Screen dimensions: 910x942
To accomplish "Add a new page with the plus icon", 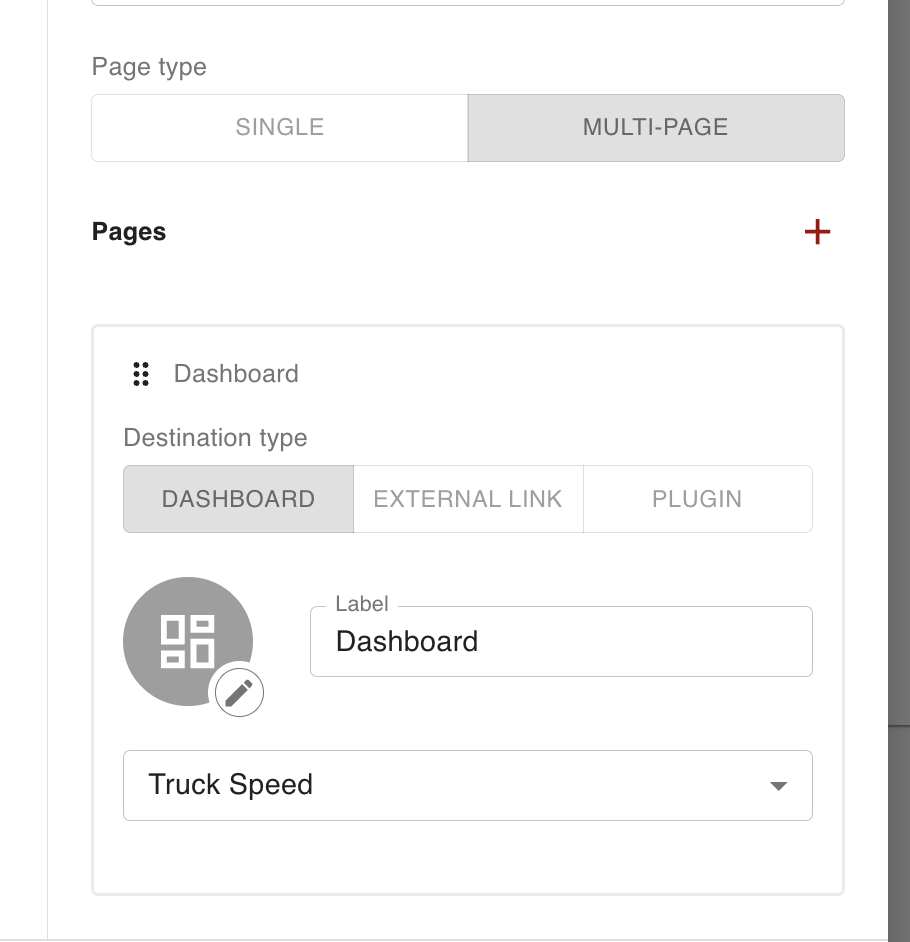I will click(817, 232).
